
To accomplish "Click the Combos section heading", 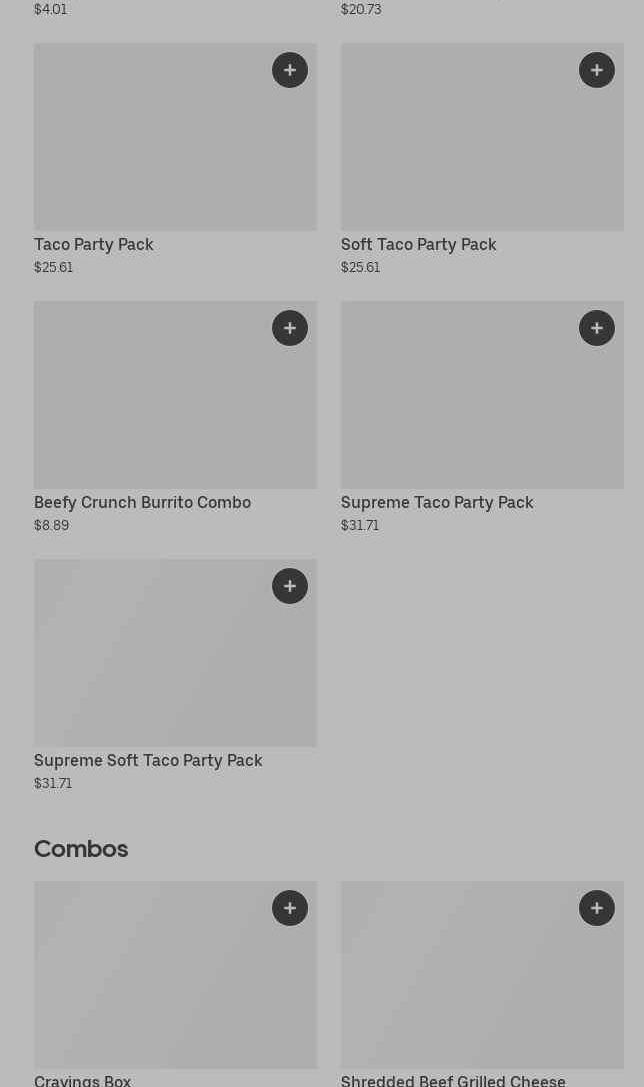I will click(81, 849).
